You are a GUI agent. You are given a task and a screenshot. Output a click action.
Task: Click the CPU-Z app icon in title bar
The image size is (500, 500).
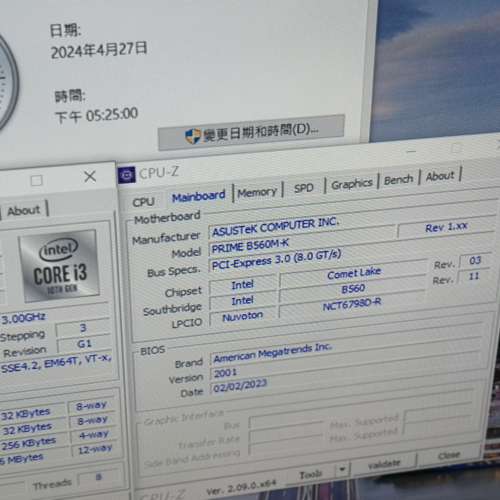coord(127,175)
